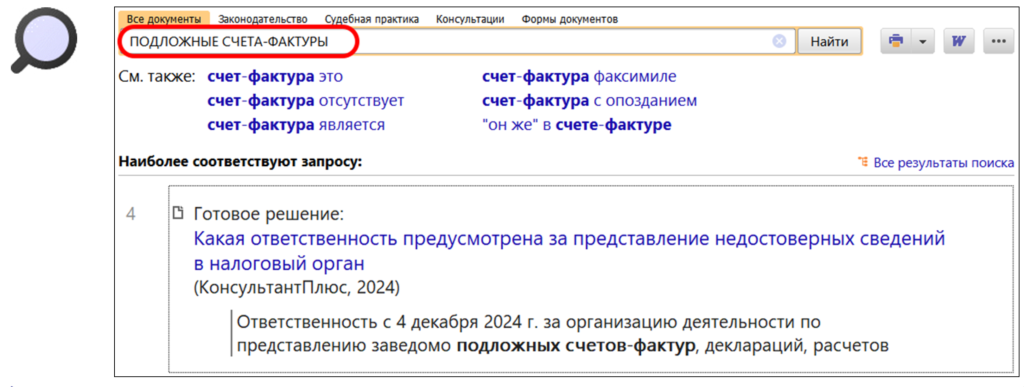Click the text (КонсультантПлюс, 2024)
Image resolution: width=1024 pixels, height=387 pixels.
(x=297, y=287)
